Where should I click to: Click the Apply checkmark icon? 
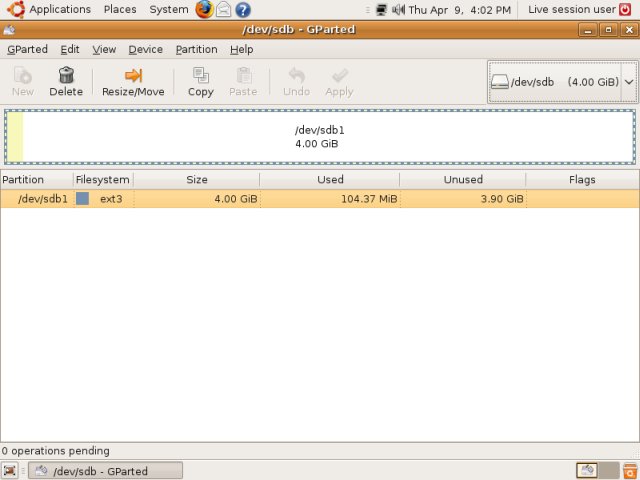click(x=340, y=75)
